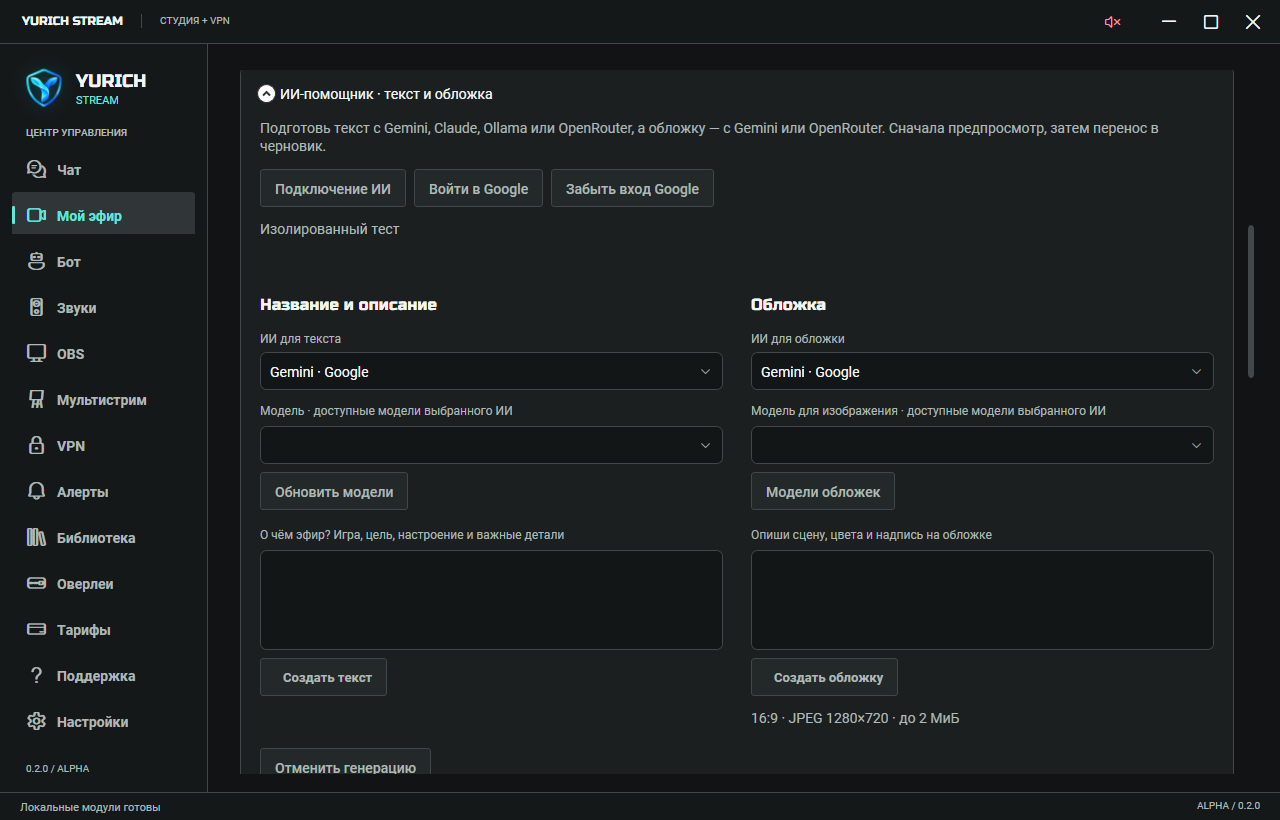Screen dimensions: 1280x820
Task: Click the red muted speaker icon in title bar
Action: point(1112,22)
